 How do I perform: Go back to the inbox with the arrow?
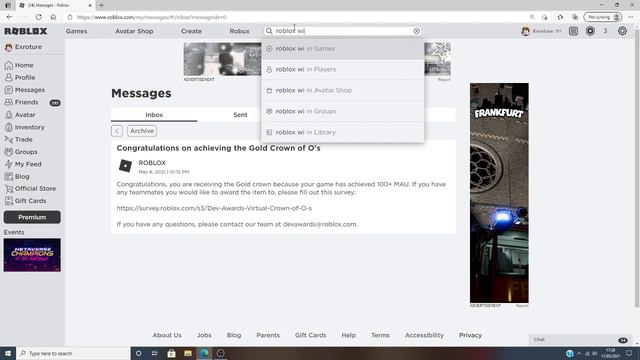117,131
